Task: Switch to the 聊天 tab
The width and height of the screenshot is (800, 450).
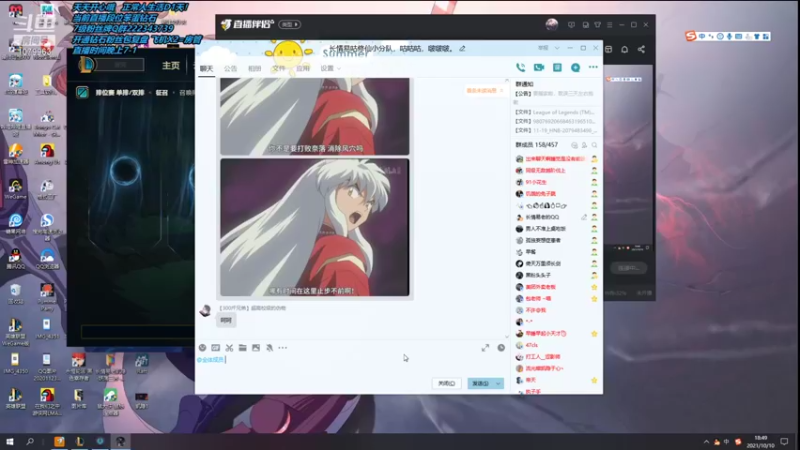Action: pyautogui.click(x=207, y=68)
